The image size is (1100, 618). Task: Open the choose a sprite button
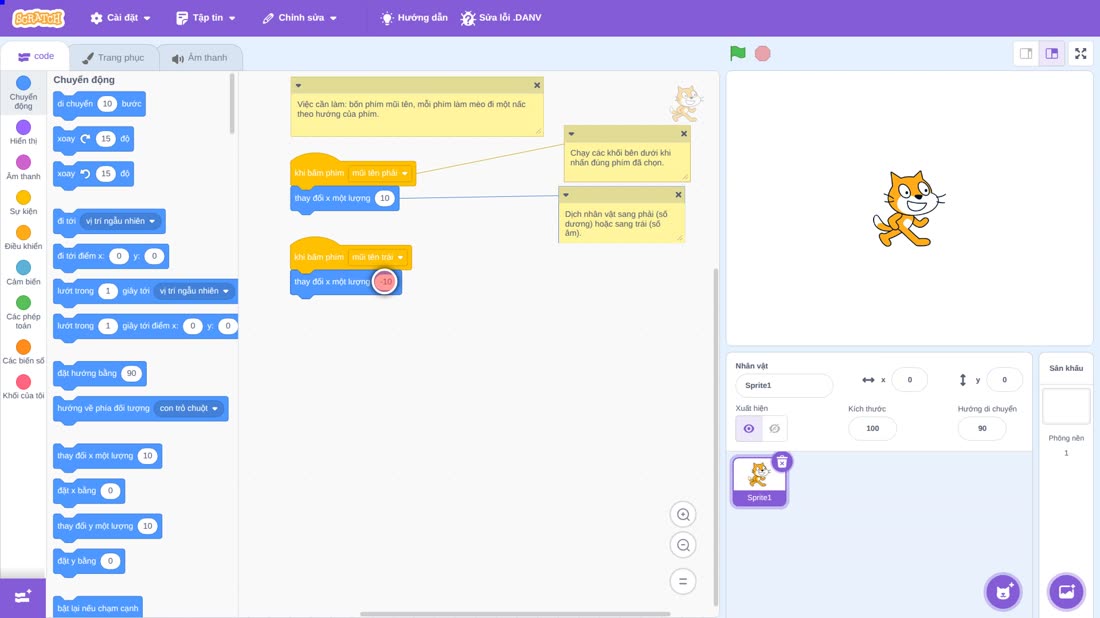[1003, 591]
